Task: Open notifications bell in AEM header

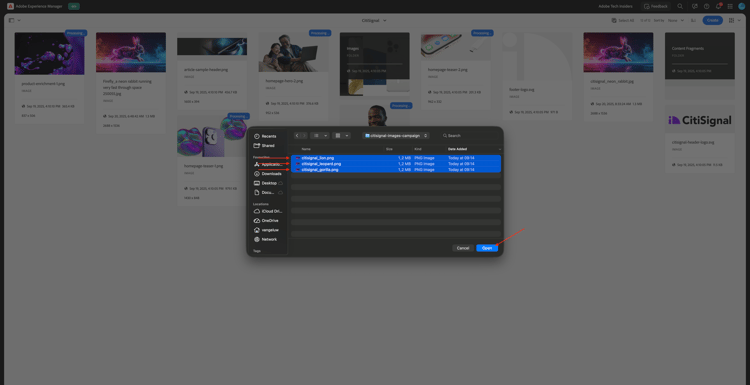Action: pos(718,6)
